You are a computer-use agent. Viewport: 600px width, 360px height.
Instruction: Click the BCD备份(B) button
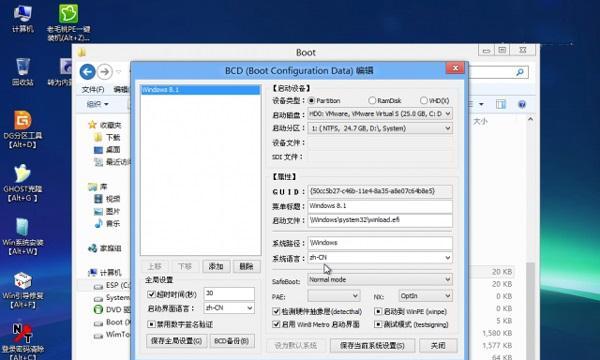(x=232, y=341)
